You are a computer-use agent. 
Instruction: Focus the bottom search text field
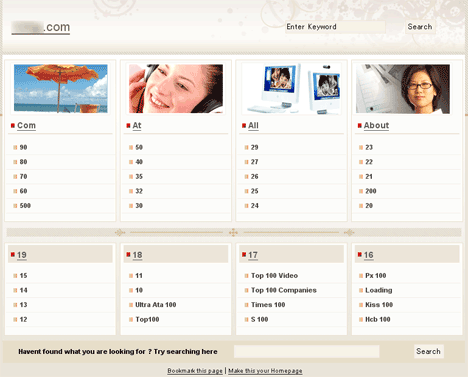coord(307,351)
